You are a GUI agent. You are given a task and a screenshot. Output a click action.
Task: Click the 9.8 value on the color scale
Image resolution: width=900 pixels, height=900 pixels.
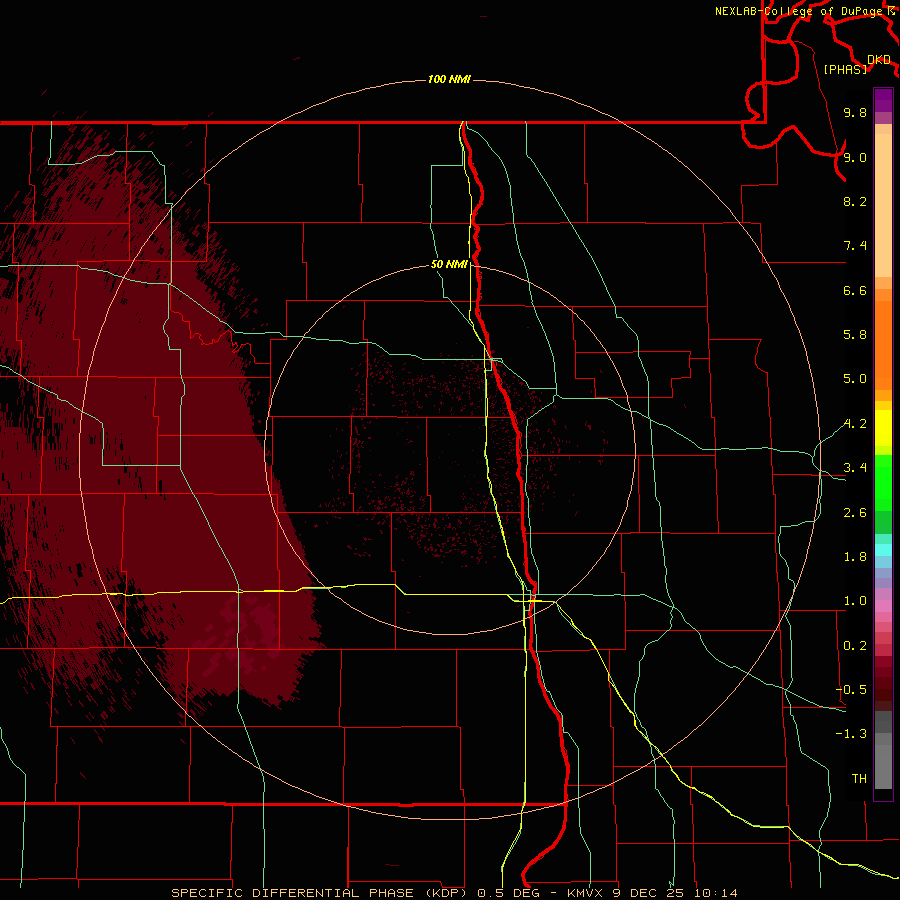(855, 113)
